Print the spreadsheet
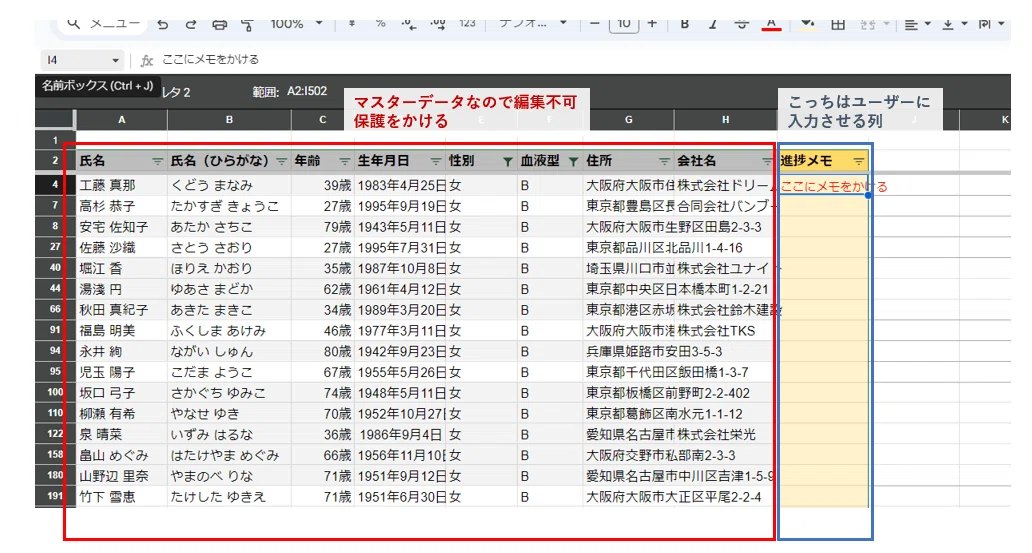This screenshot has height=553, width=1032. (219, 24)
